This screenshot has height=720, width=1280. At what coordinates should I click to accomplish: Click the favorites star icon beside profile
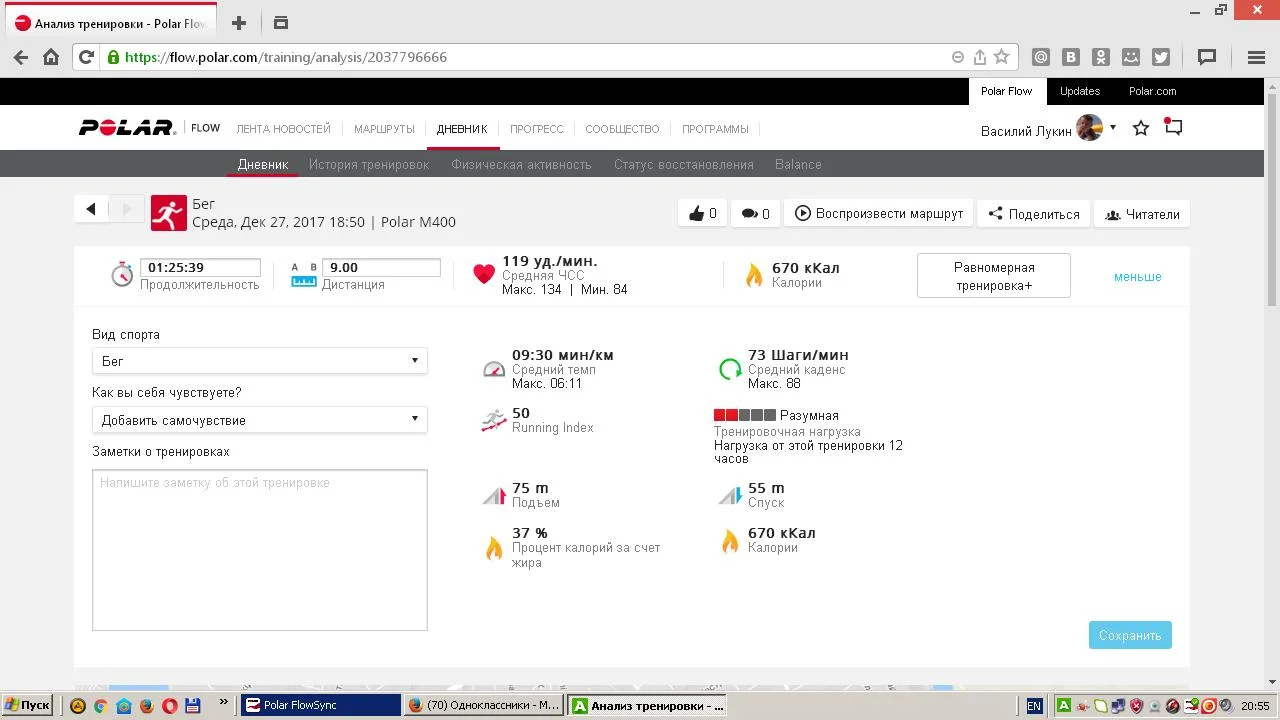(1140, 128)
